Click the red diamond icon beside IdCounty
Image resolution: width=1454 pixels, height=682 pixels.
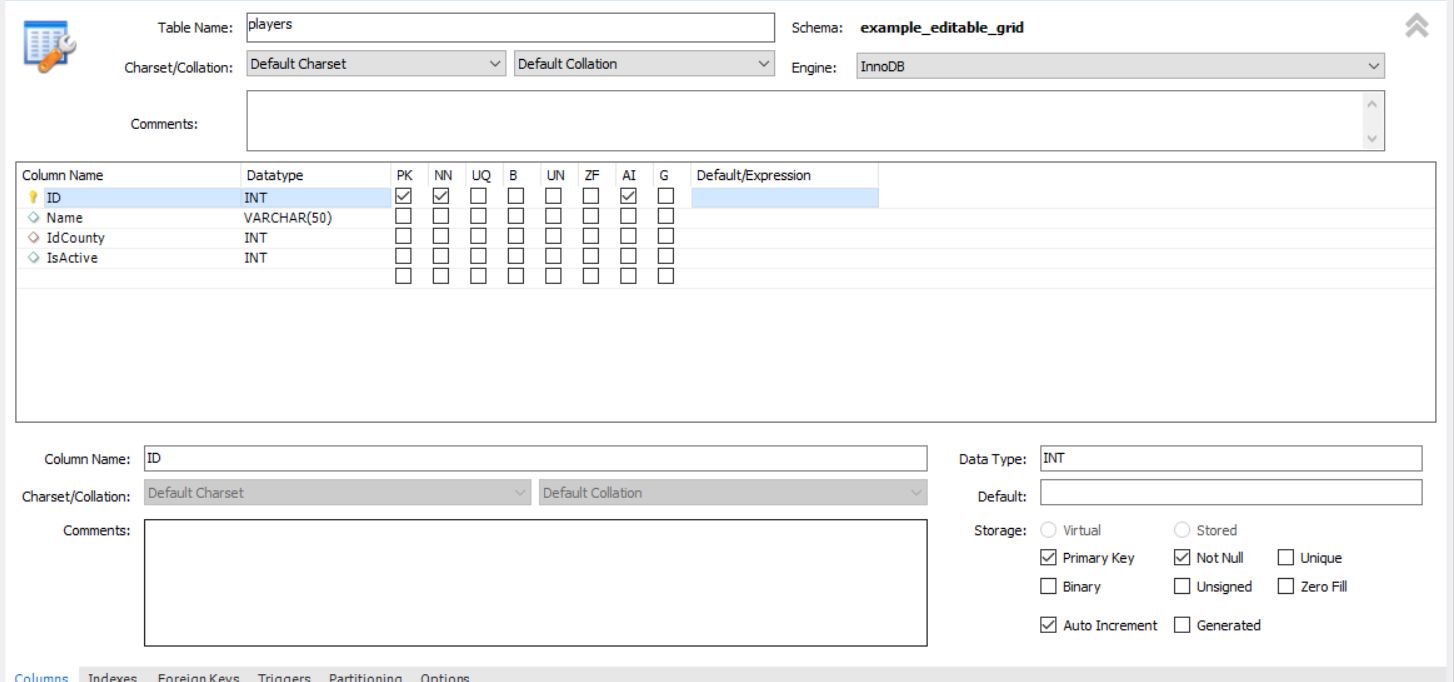(32, 238)
